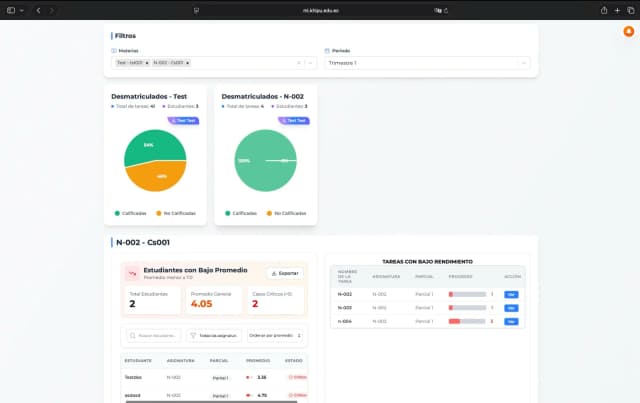Click the downward trend icon beside Estudiantes con Bajo Promedio
This screenshot has height=403, width=640.
click(x=133, y=273)
